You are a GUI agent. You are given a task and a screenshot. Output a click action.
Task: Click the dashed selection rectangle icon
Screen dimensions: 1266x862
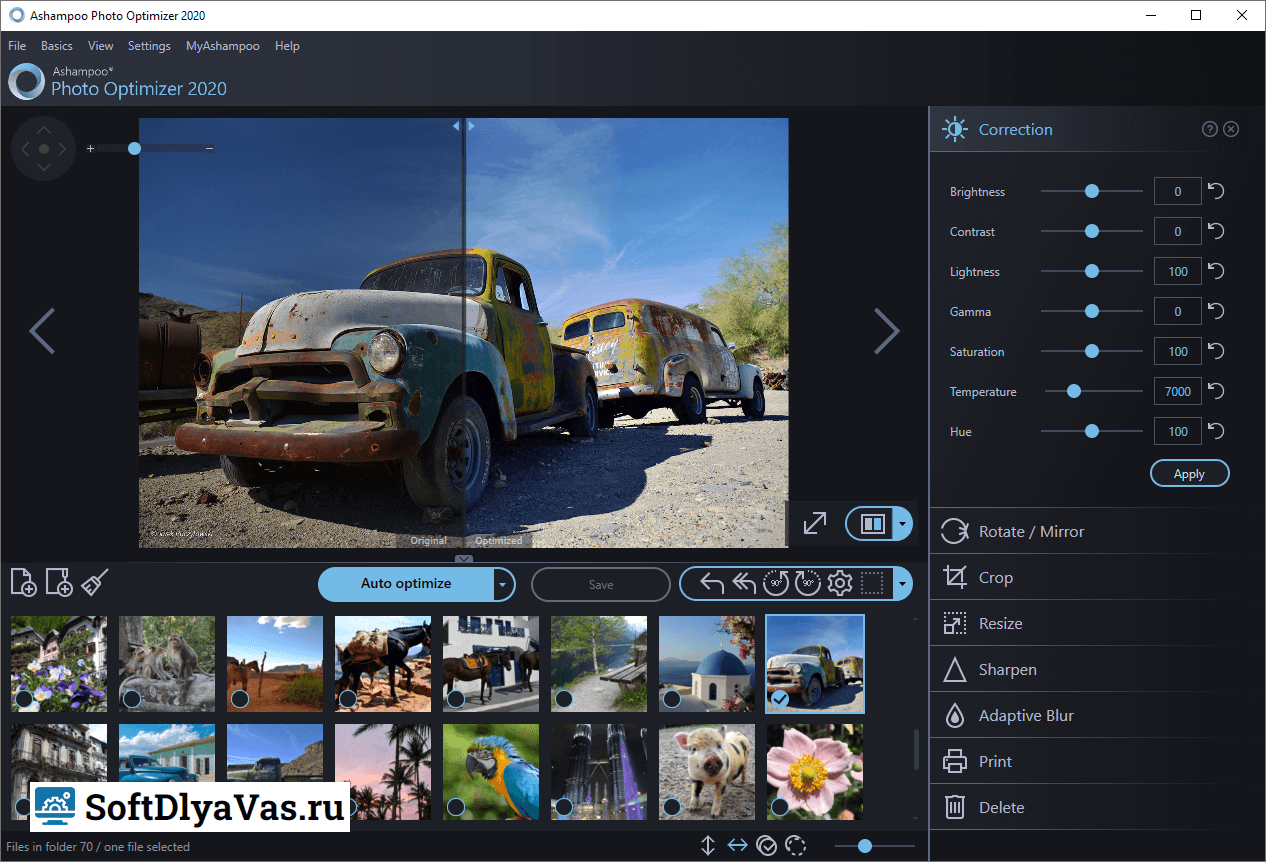[872, 584]
